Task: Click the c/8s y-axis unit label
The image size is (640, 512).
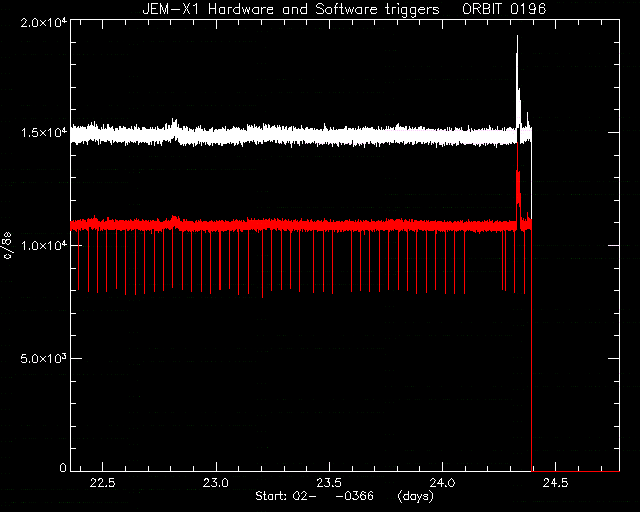Action: [7, 246]
